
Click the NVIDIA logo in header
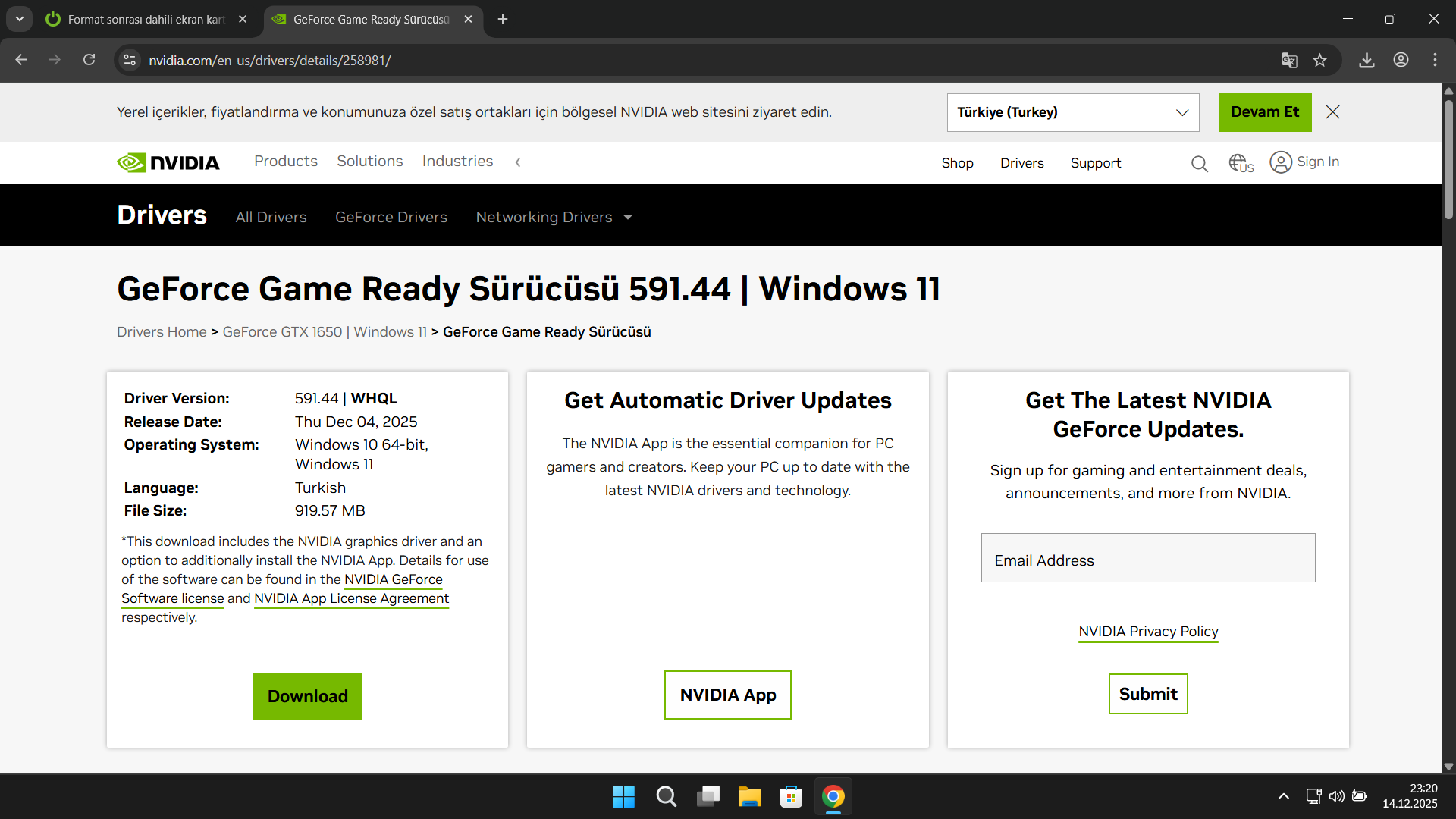[x=168, y=162]
